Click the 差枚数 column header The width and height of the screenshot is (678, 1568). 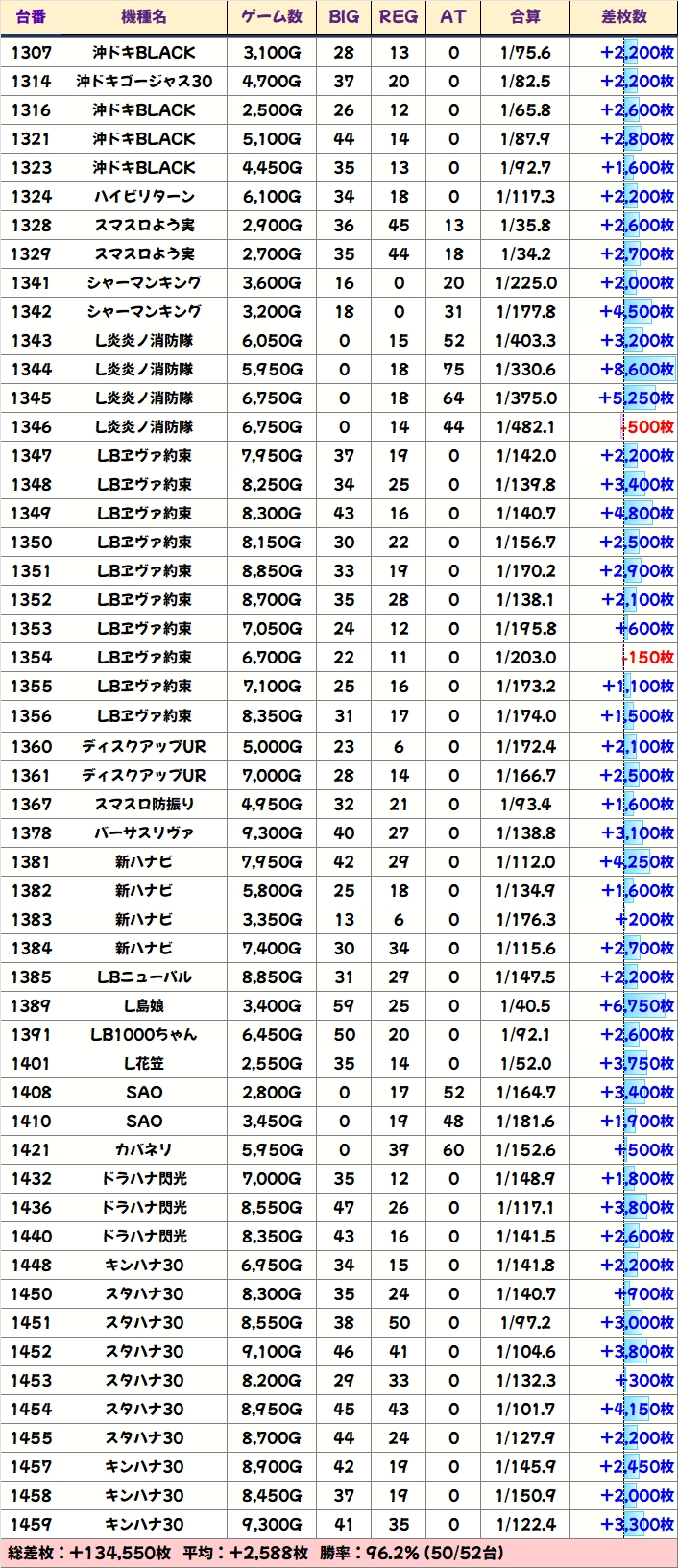point(624,17)
